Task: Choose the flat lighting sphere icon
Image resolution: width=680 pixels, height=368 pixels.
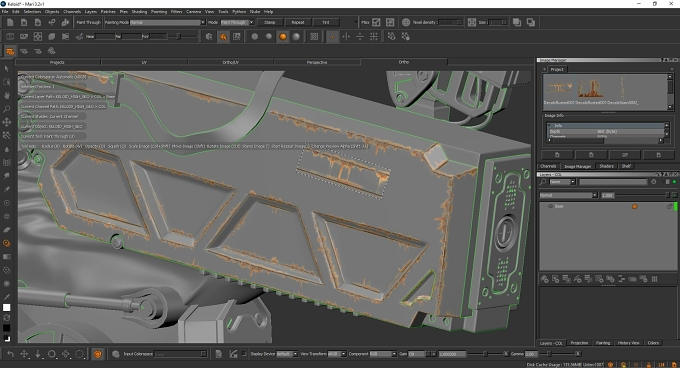Action: click(x=255, y=37)
